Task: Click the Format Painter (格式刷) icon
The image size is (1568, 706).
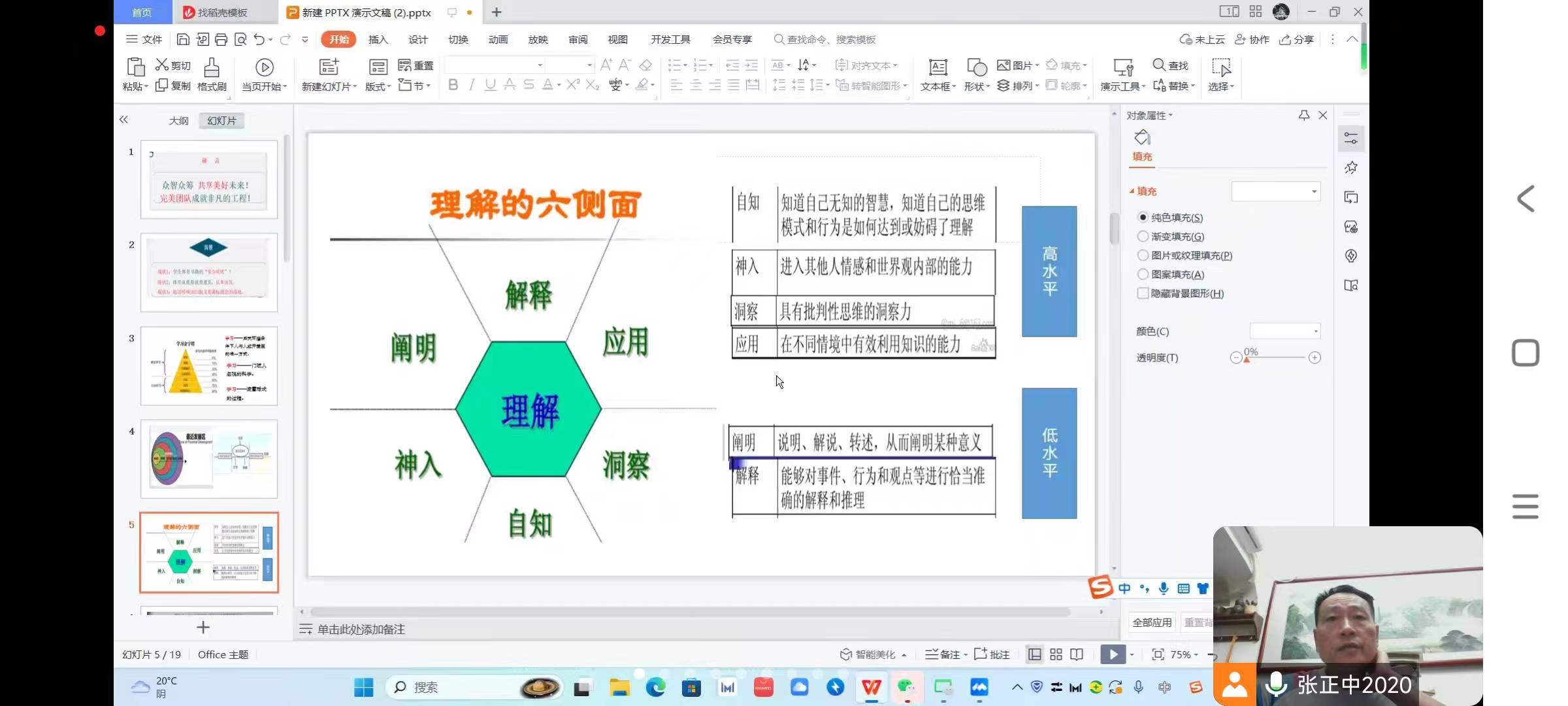Action: (211, 67)
